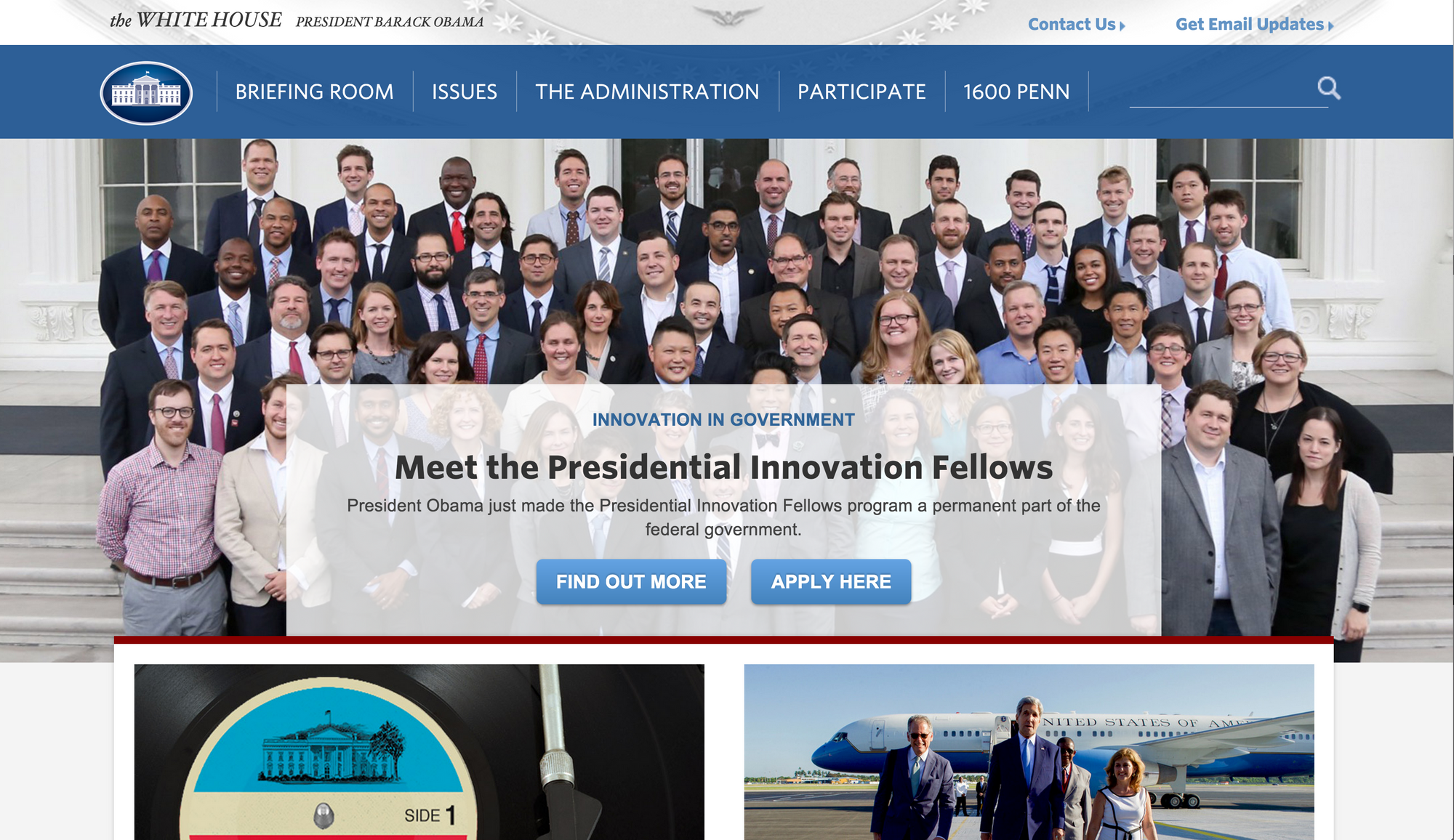This screenshot has width=1454, height=840.
Task: Click the Apply Here button
Action: pyautogui.click(x=831, y=581)
